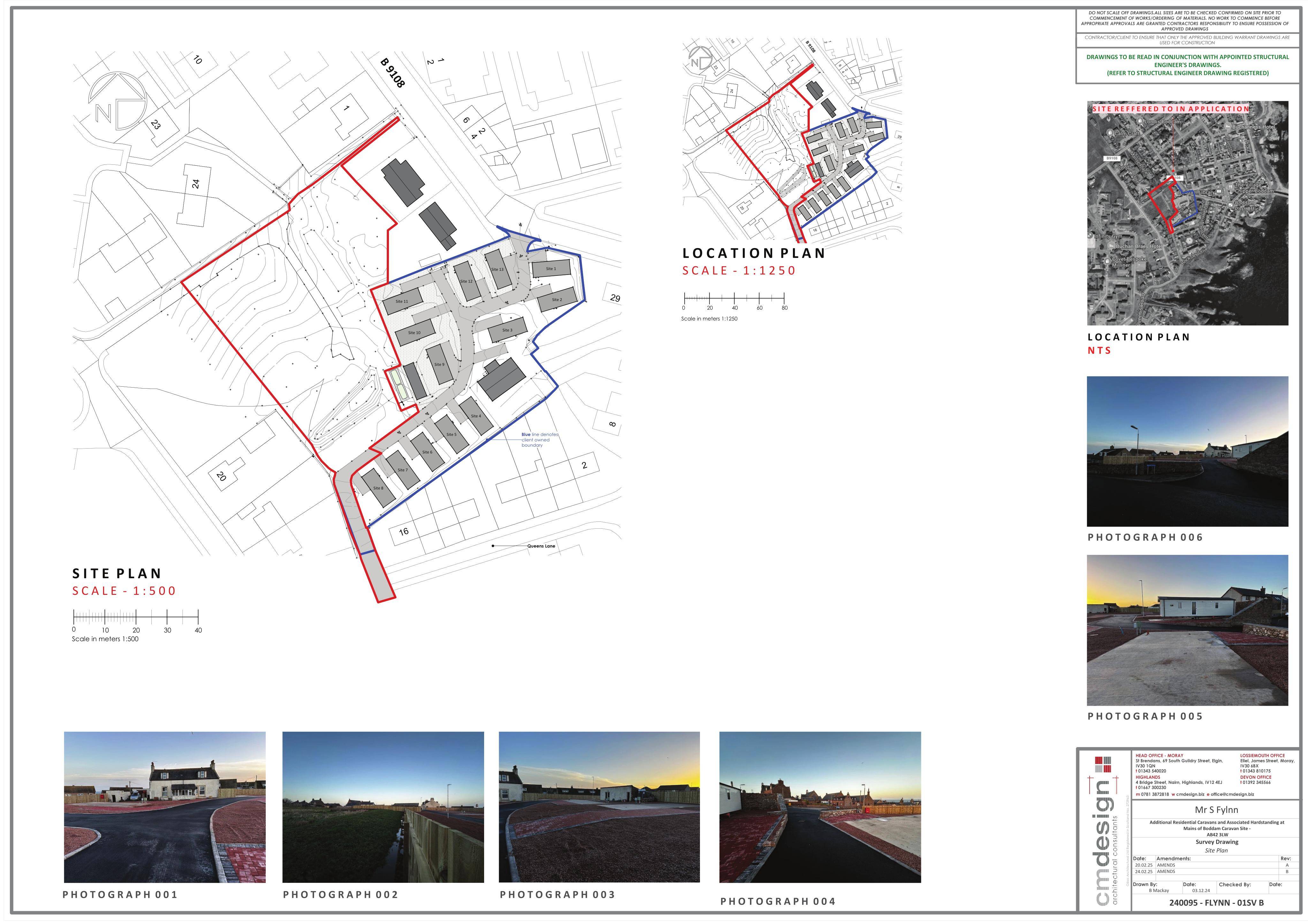Screen dimensions: 1308x924
Task: Open the Photograph 005 caravan image
Action: (1187, 630)
